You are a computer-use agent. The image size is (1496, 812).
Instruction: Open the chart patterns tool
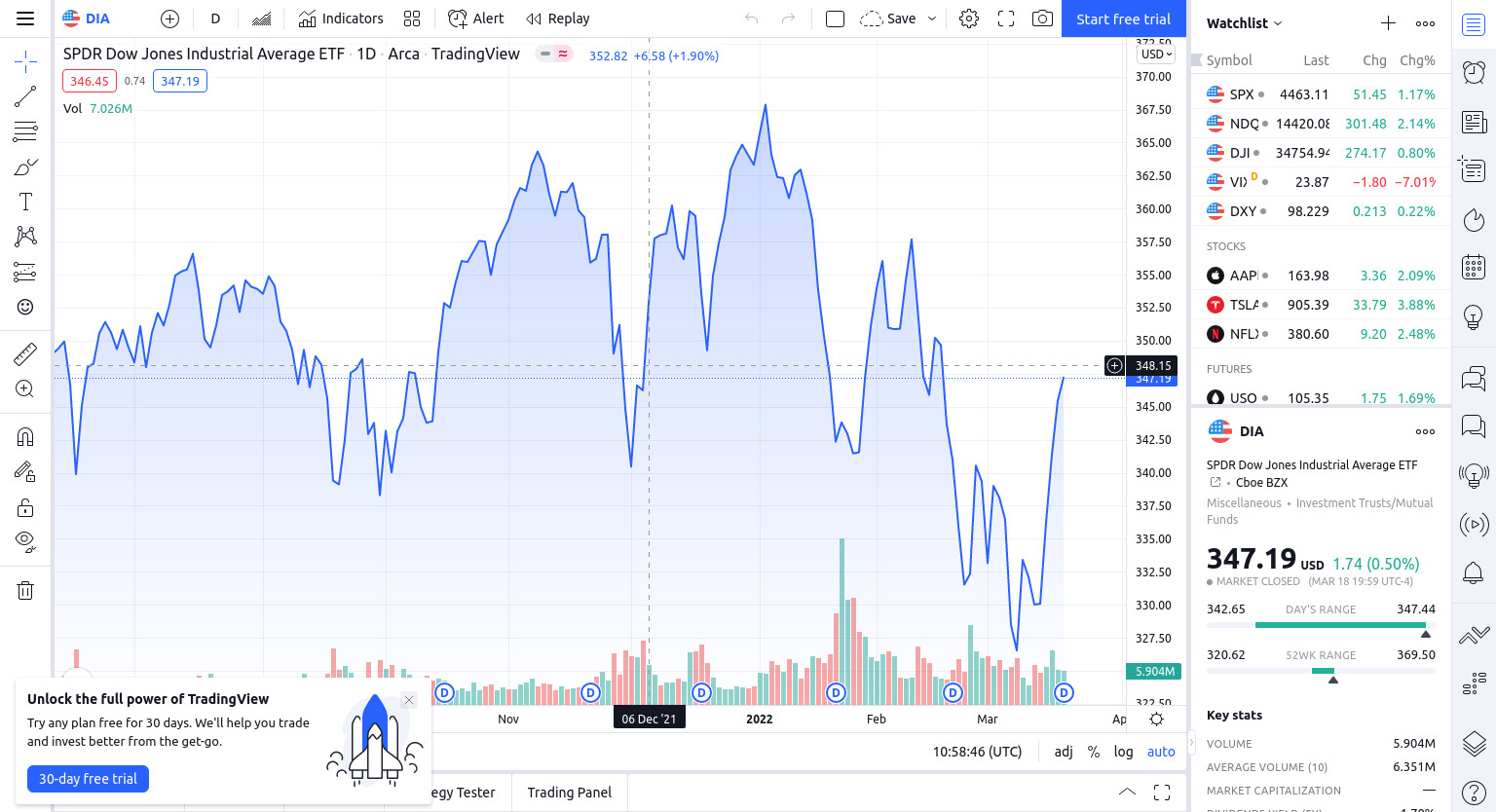(25, 237)
